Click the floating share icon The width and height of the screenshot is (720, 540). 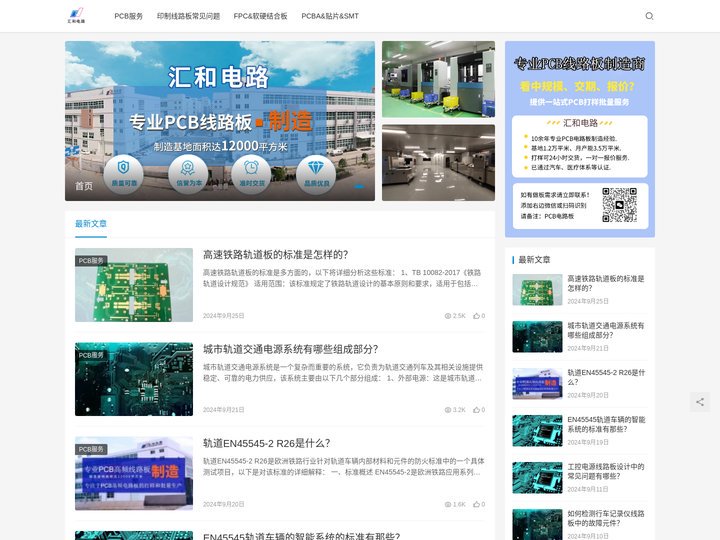pos(700,402)
